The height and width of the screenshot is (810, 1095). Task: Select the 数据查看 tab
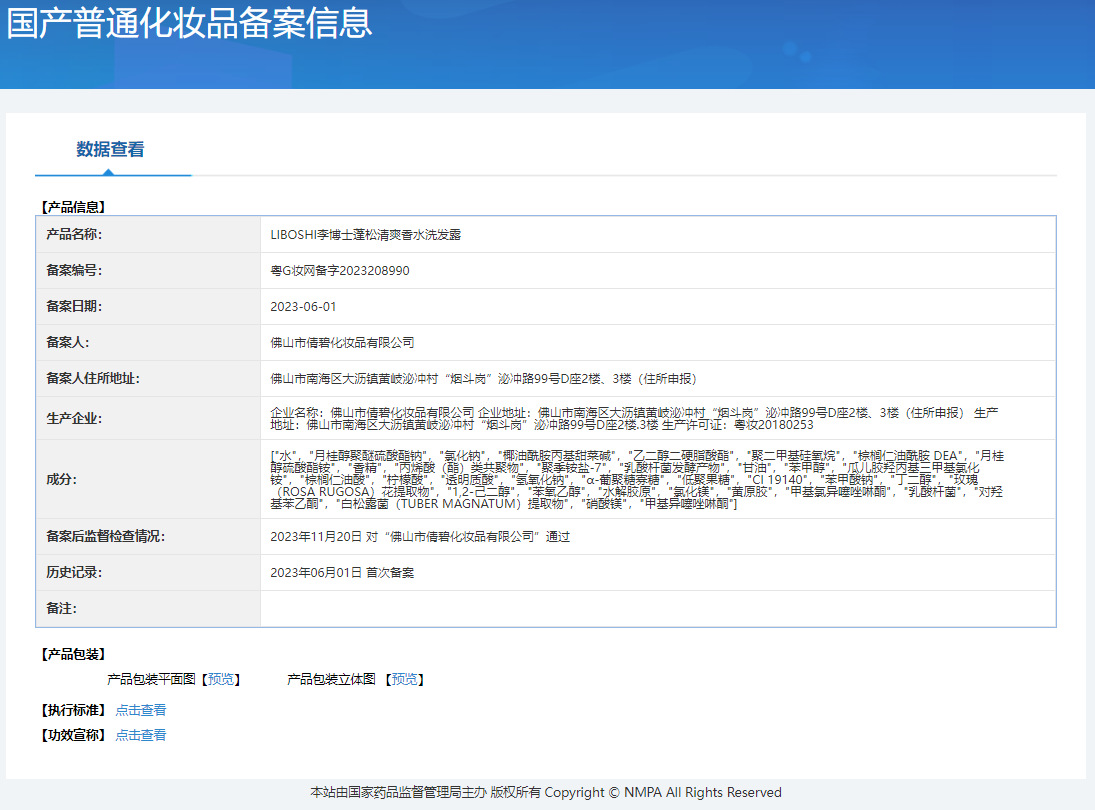click(x=110, y=149)
